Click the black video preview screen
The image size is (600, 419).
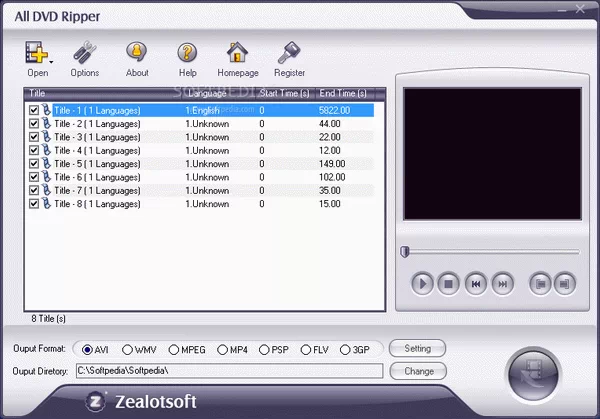[x=492, y=154]
